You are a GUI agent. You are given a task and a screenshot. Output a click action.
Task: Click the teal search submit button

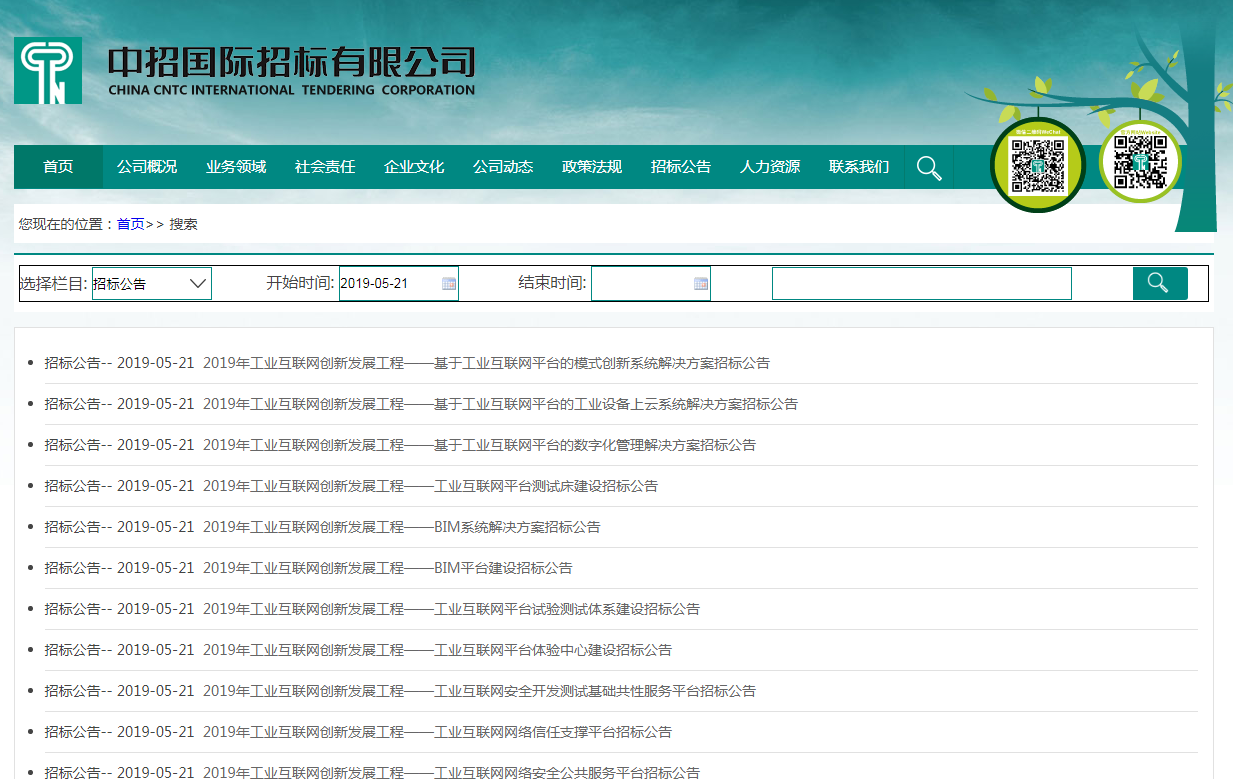(x=1159, y=283)
